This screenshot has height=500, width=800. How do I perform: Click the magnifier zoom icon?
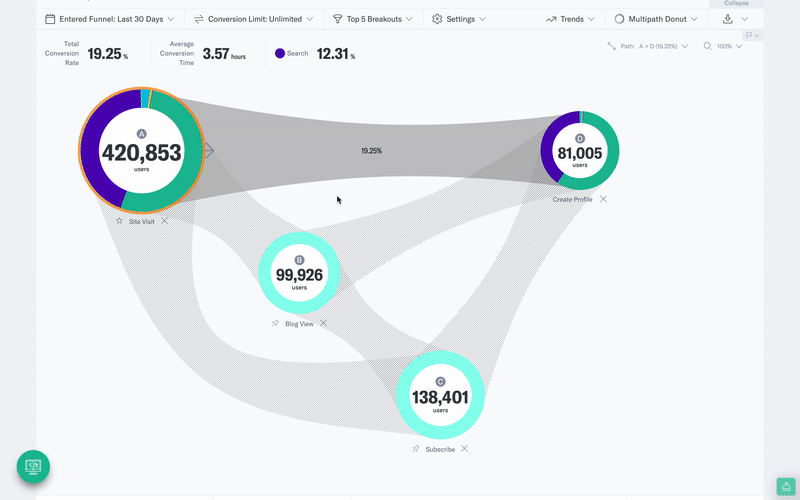pyautogui.click(x=707, y=46)
